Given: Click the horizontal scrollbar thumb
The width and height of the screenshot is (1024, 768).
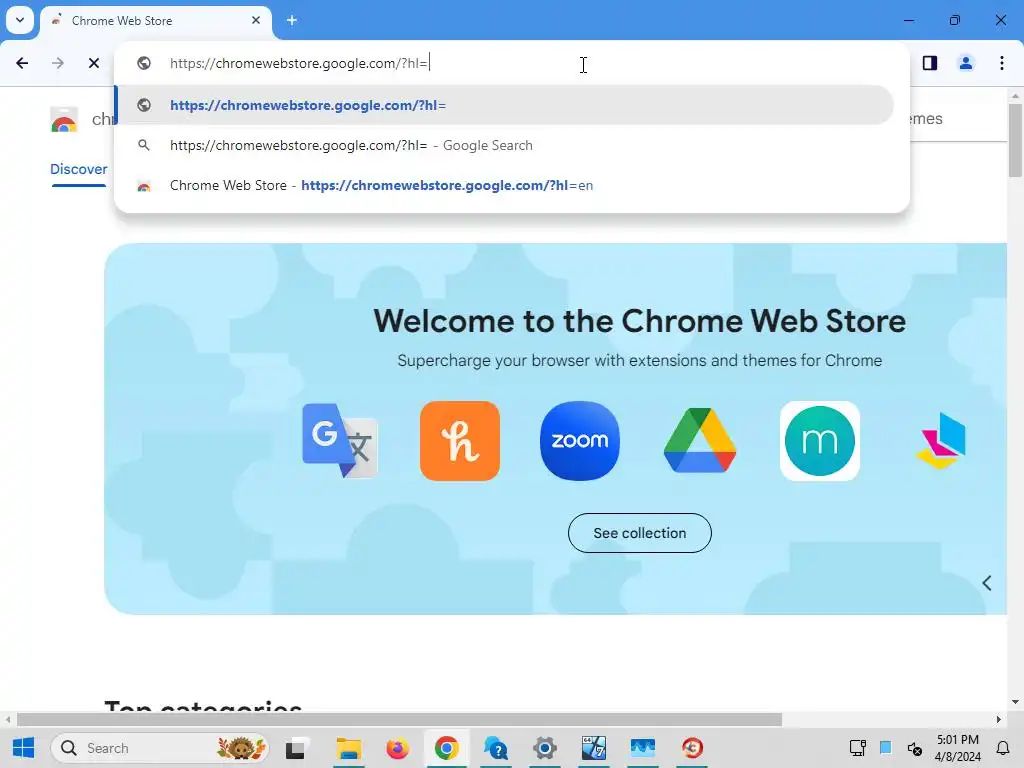Looking at the screenshot, I should pyautogui.click(x=399, y=720).
